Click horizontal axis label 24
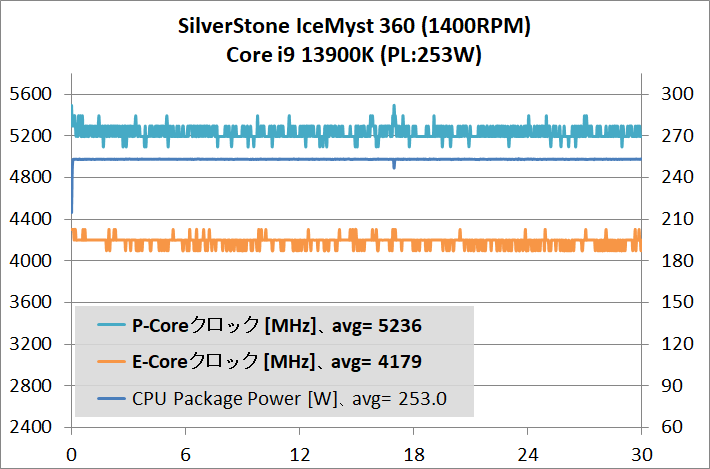This screenshot has height=469, width=710. pos(528,455)
